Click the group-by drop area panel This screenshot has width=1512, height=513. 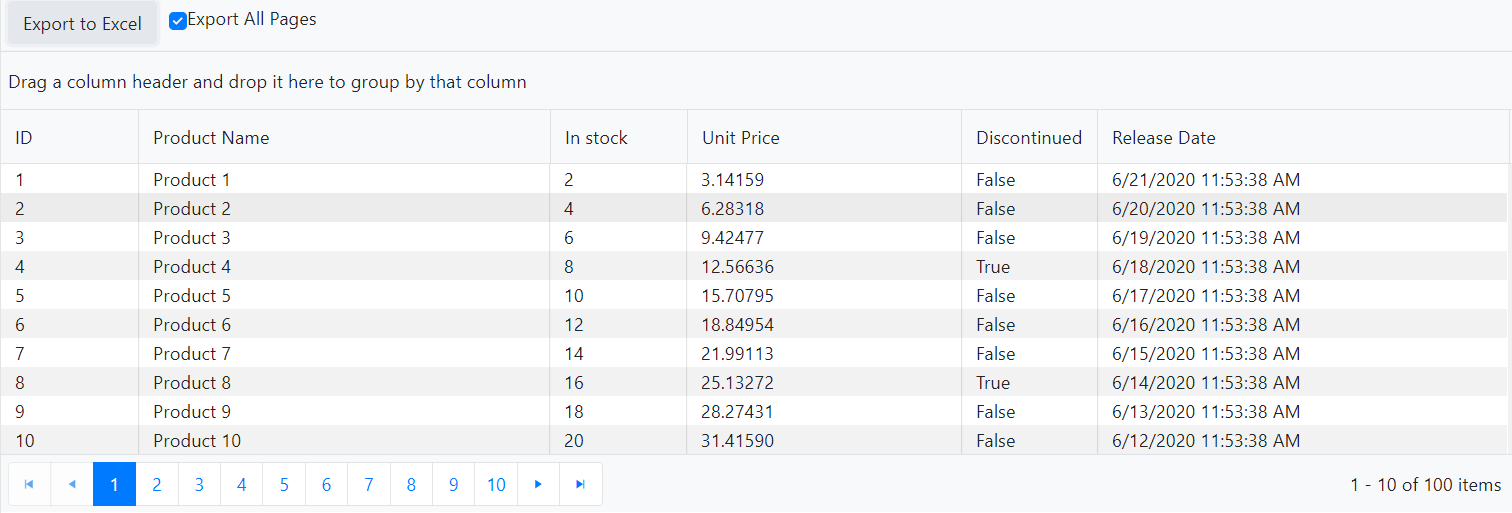click(x=756, y=81)
